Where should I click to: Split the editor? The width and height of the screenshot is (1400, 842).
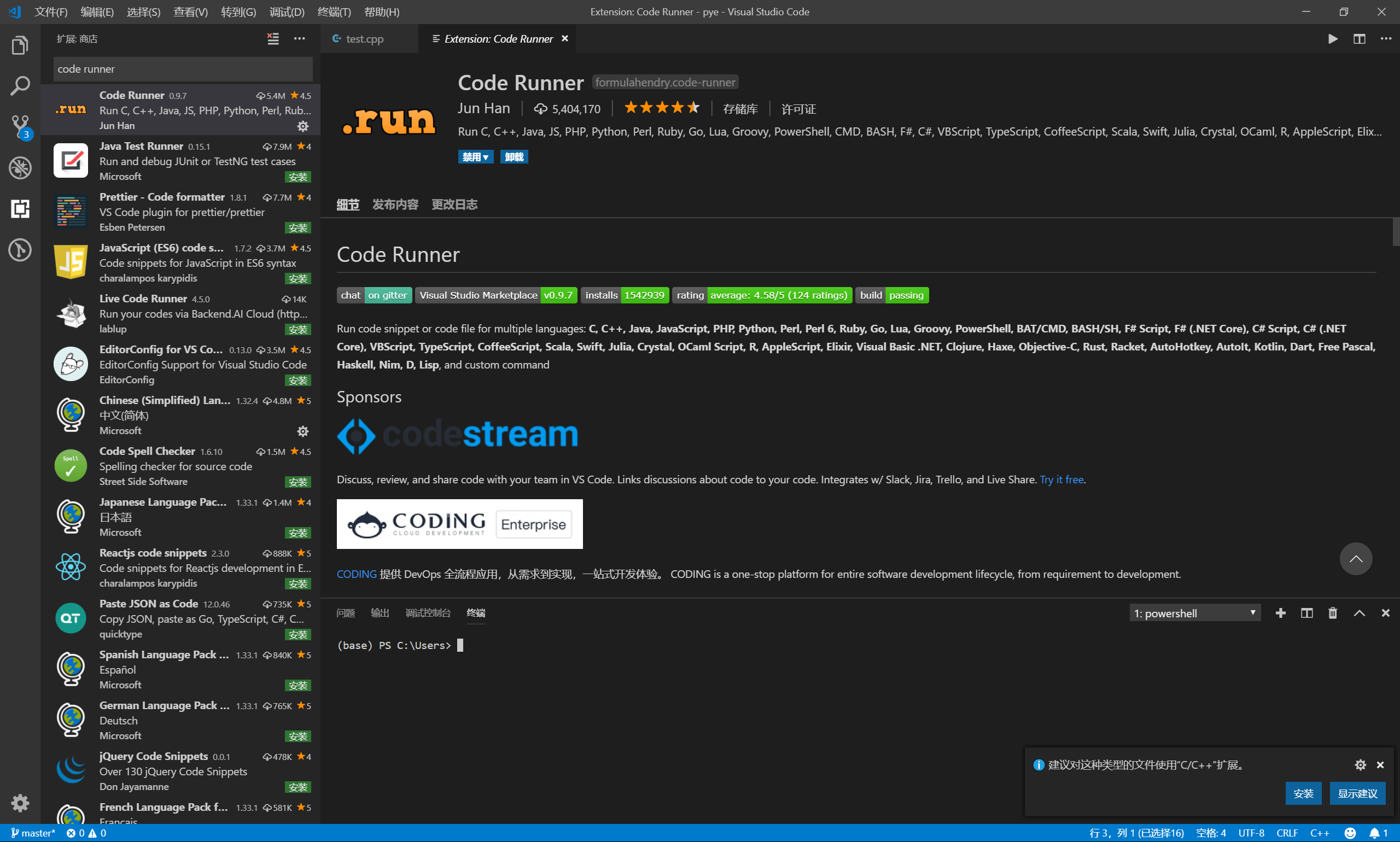point(1359,39)
